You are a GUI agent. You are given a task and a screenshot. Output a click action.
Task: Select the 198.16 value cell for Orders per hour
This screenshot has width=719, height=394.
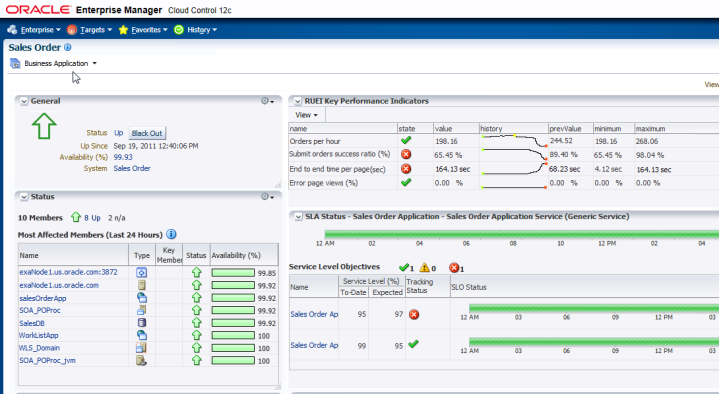456,141
